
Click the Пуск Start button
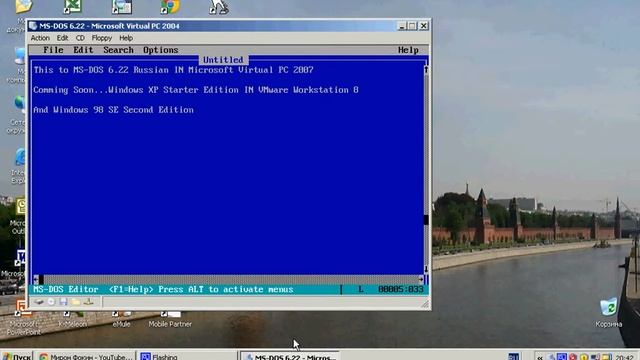(16, 356)
